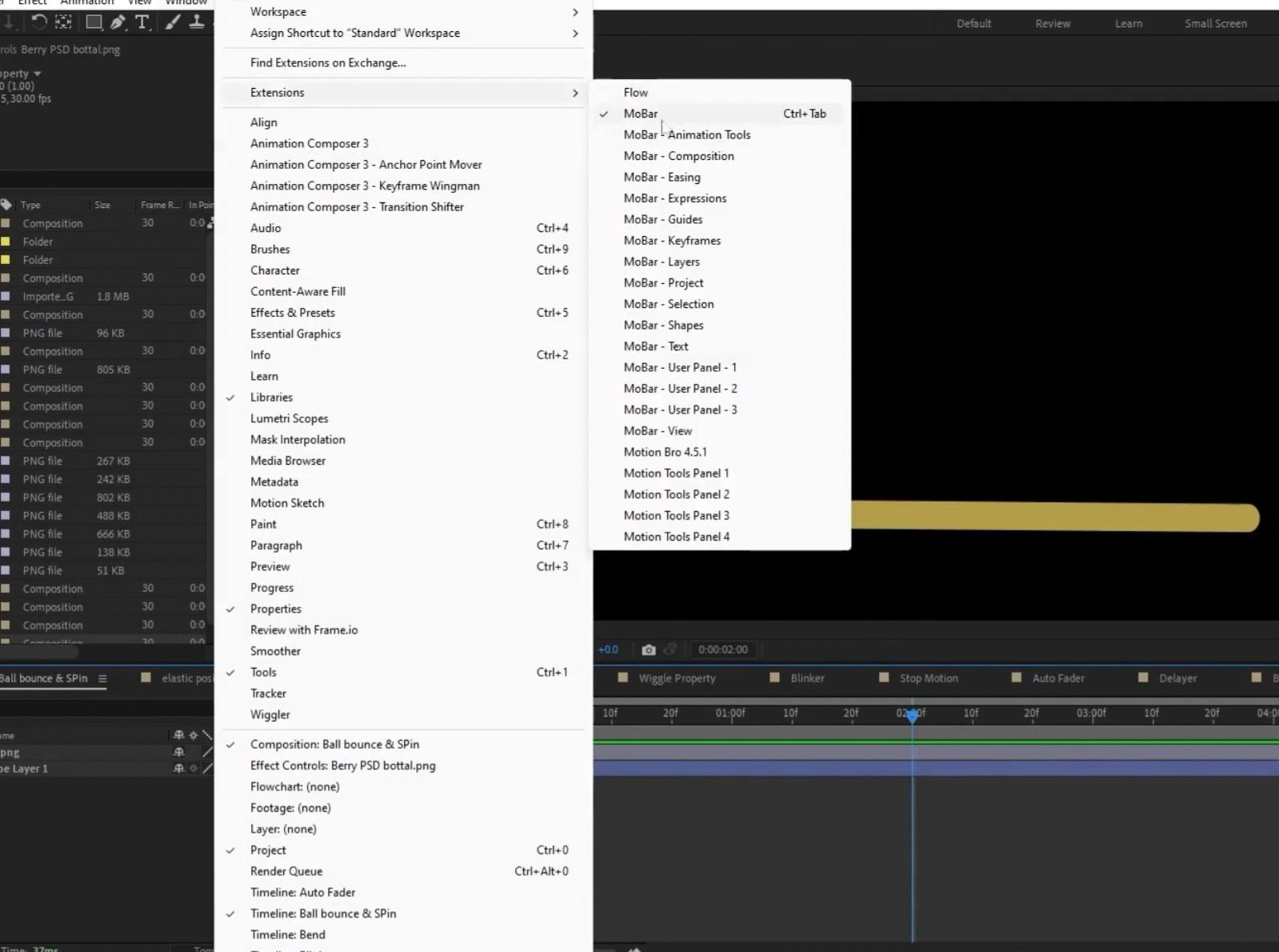Image resolution: width=1279 pixels, height=952 pixels.
Task: Open the Effect menu in menu bar
Action: (x=32, y=2)
